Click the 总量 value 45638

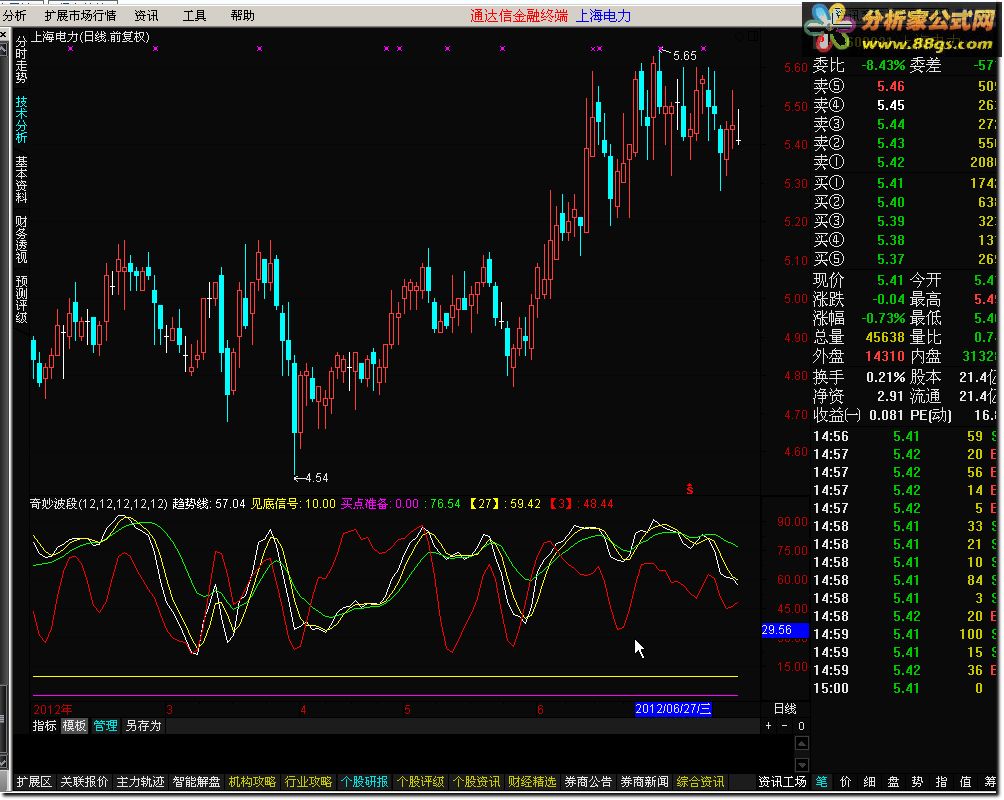tap(885, 338)
